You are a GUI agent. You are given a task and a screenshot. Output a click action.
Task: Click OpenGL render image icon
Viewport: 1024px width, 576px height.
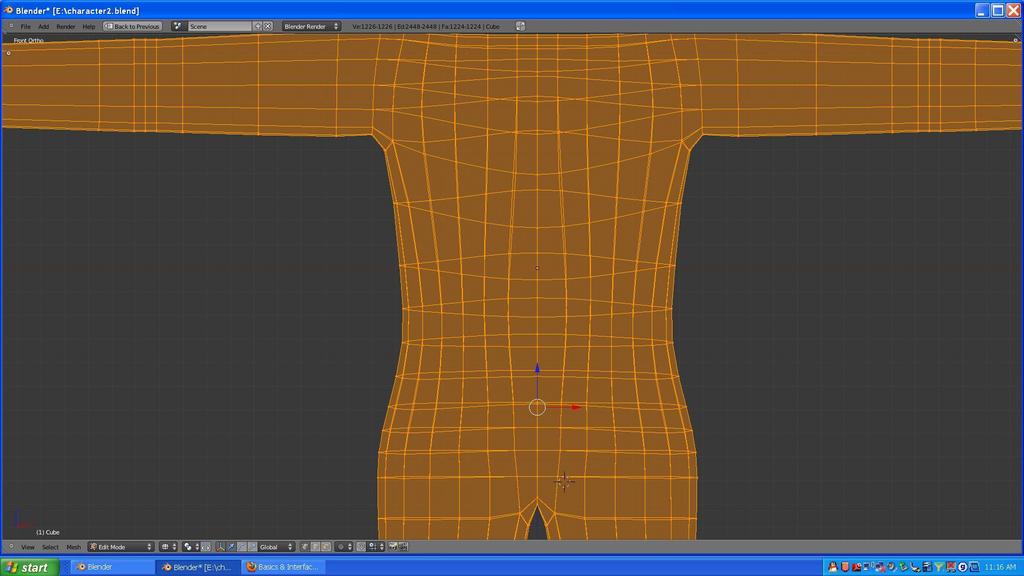click(393, 547)
